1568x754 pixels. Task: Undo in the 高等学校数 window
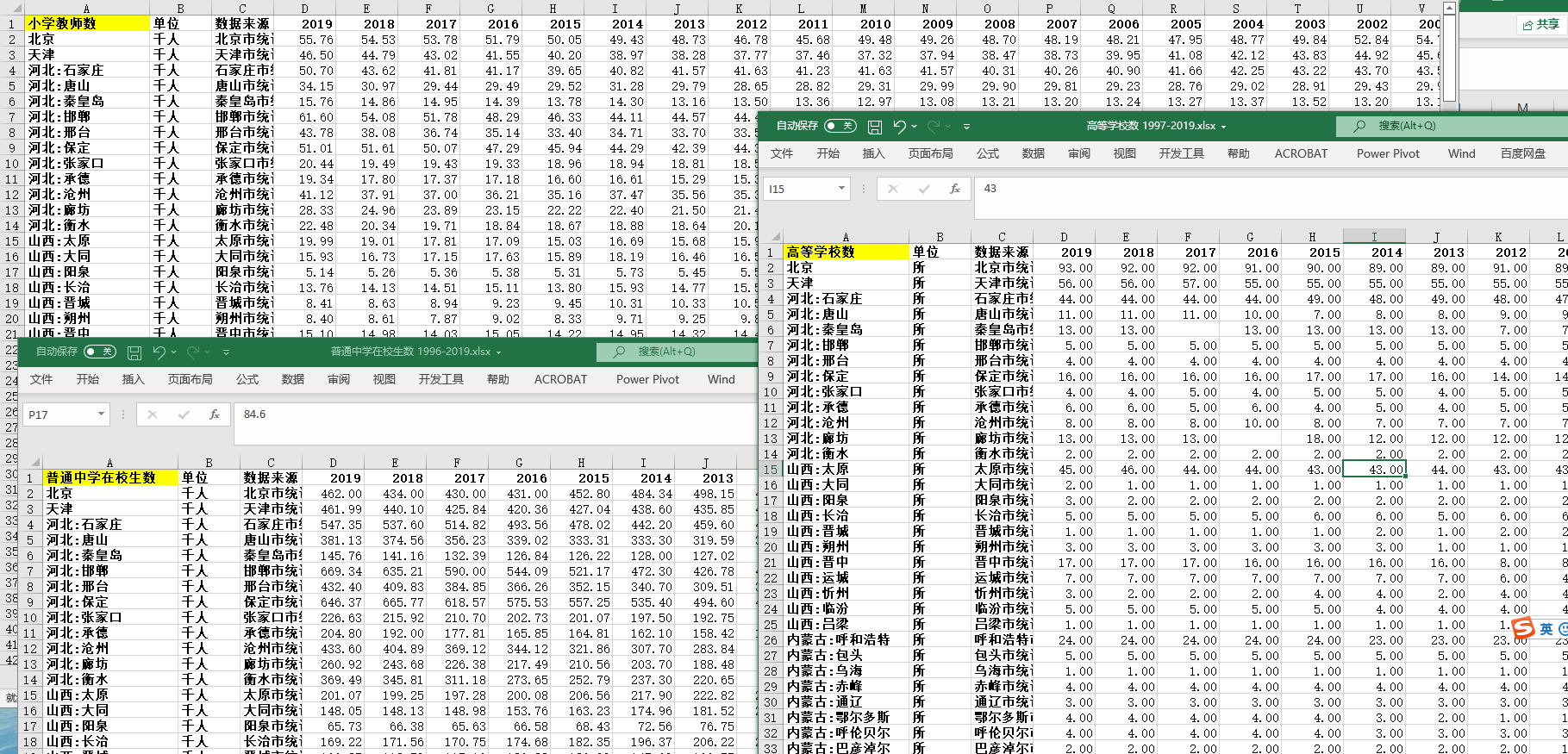click(x=899, y=127)
